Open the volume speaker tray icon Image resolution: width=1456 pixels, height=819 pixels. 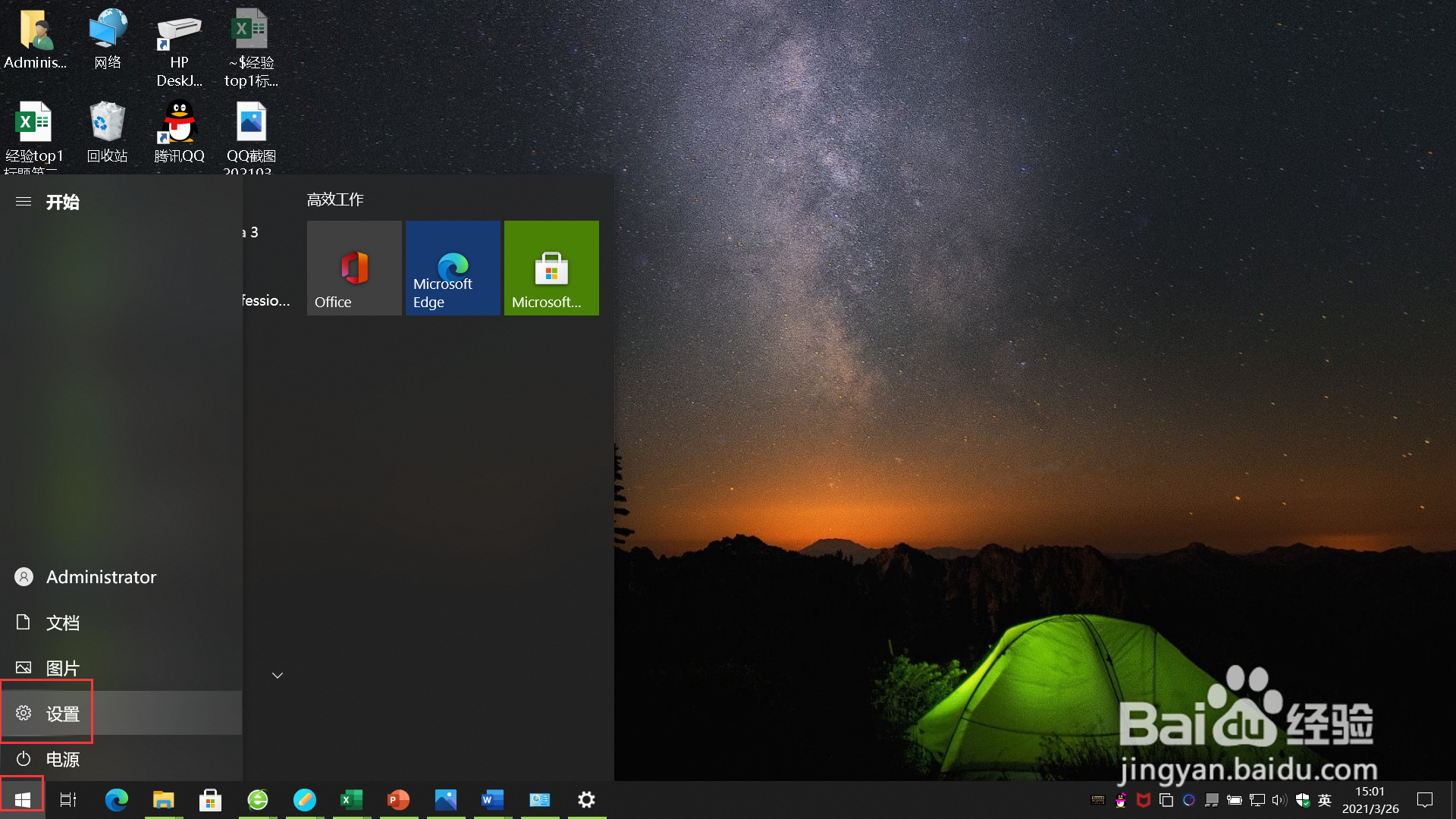(1280, 799)
